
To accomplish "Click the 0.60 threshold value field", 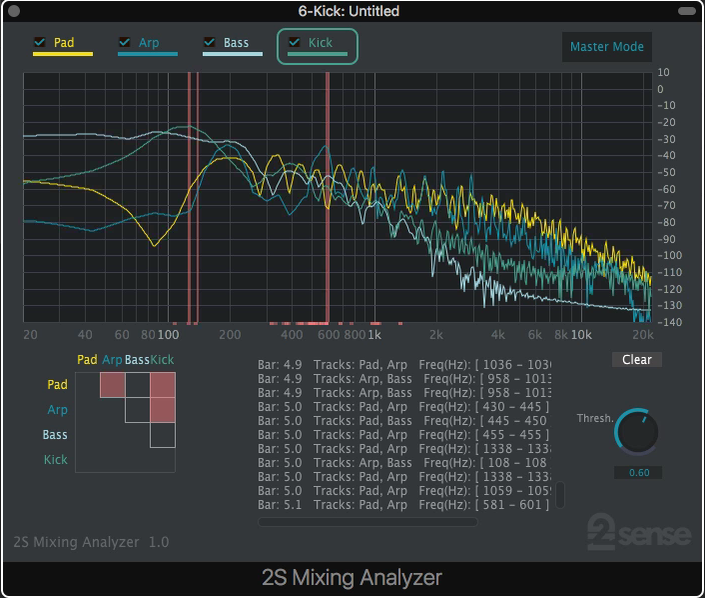I will point(637,473).
